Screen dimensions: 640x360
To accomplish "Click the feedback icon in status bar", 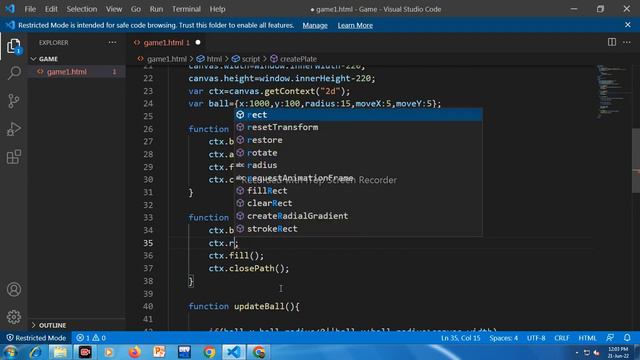I will click(x=610, y=338).
